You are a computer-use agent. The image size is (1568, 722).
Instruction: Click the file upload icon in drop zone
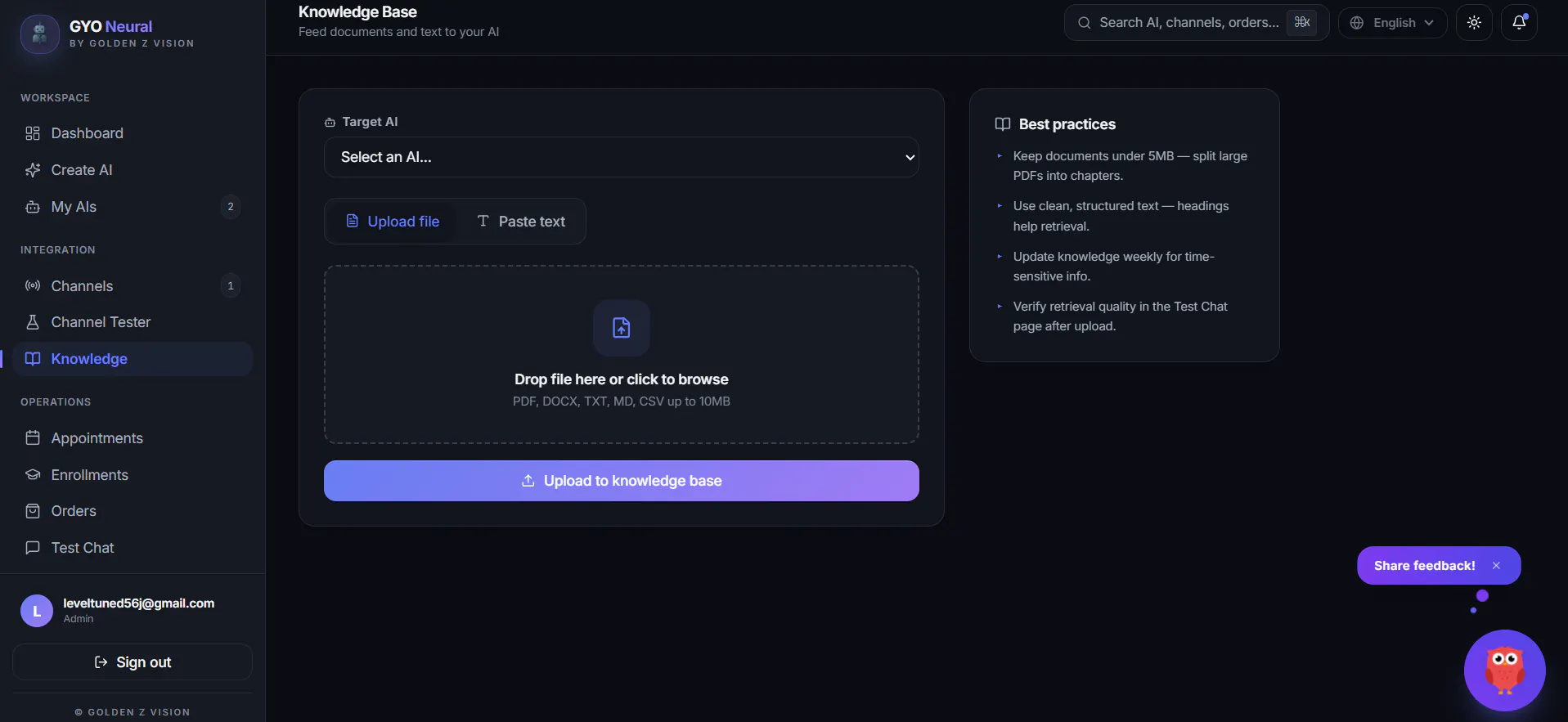point(622,328)
